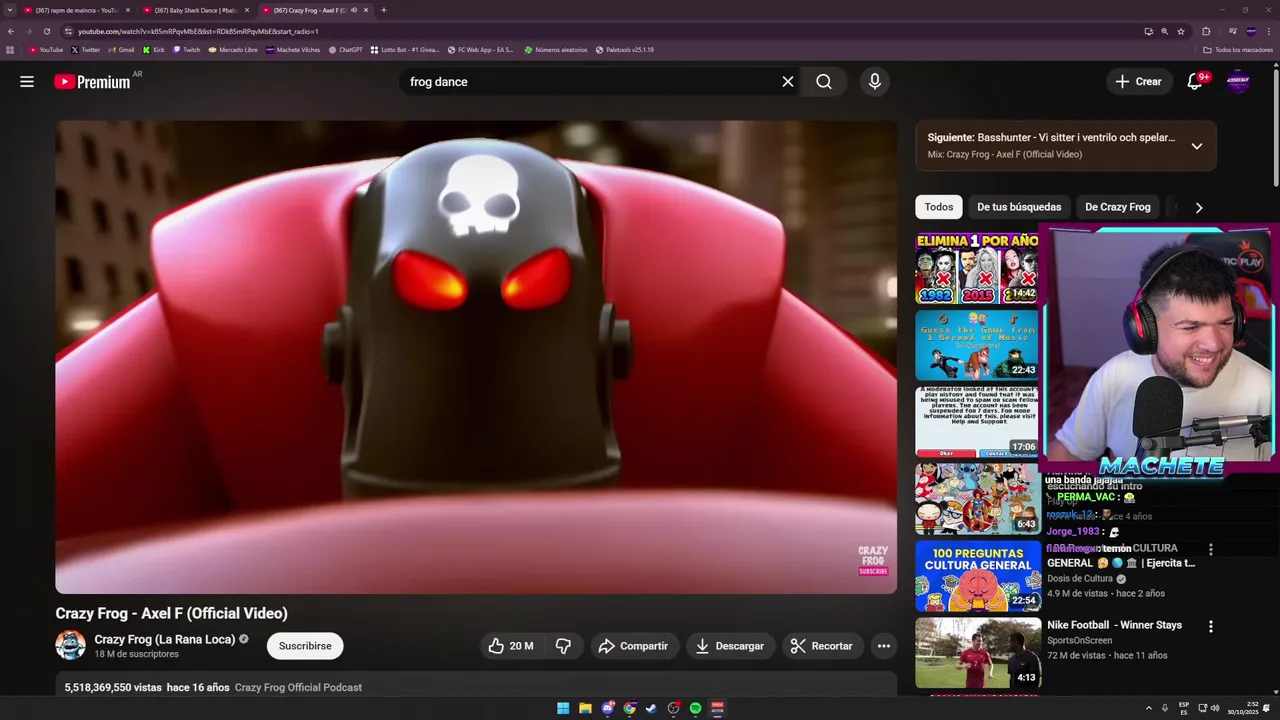
Task: Go to YouTube Premium home logo
Action: tap(92, 82)
